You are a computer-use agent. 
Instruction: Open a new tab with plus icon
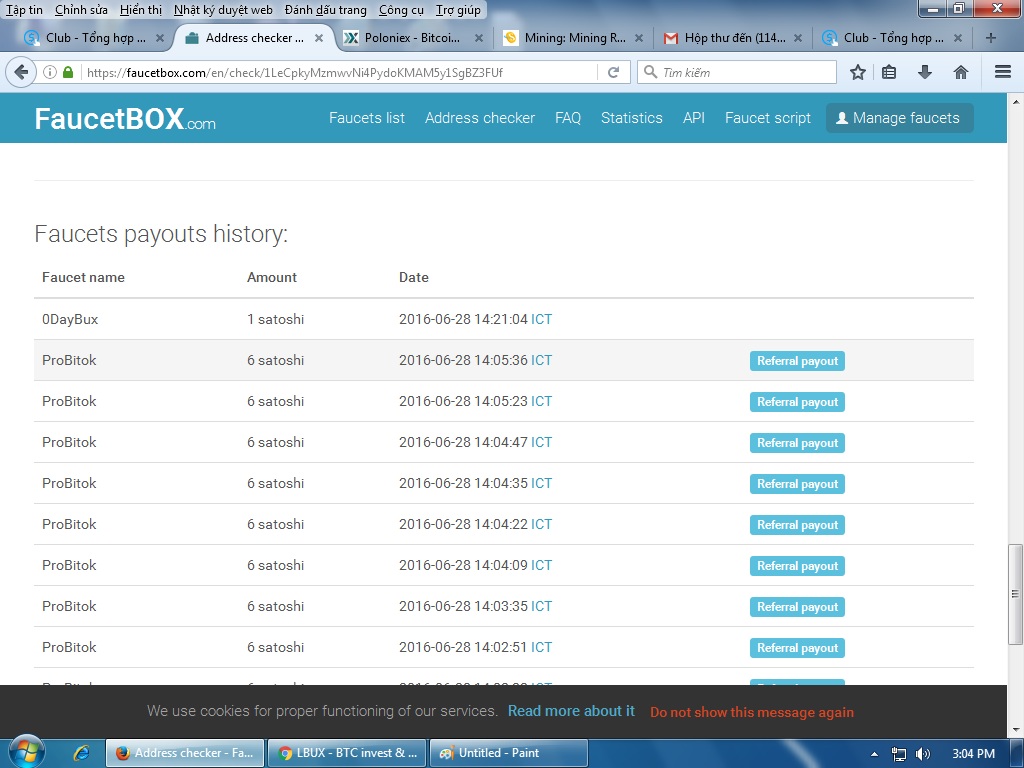tap(990, 38)
